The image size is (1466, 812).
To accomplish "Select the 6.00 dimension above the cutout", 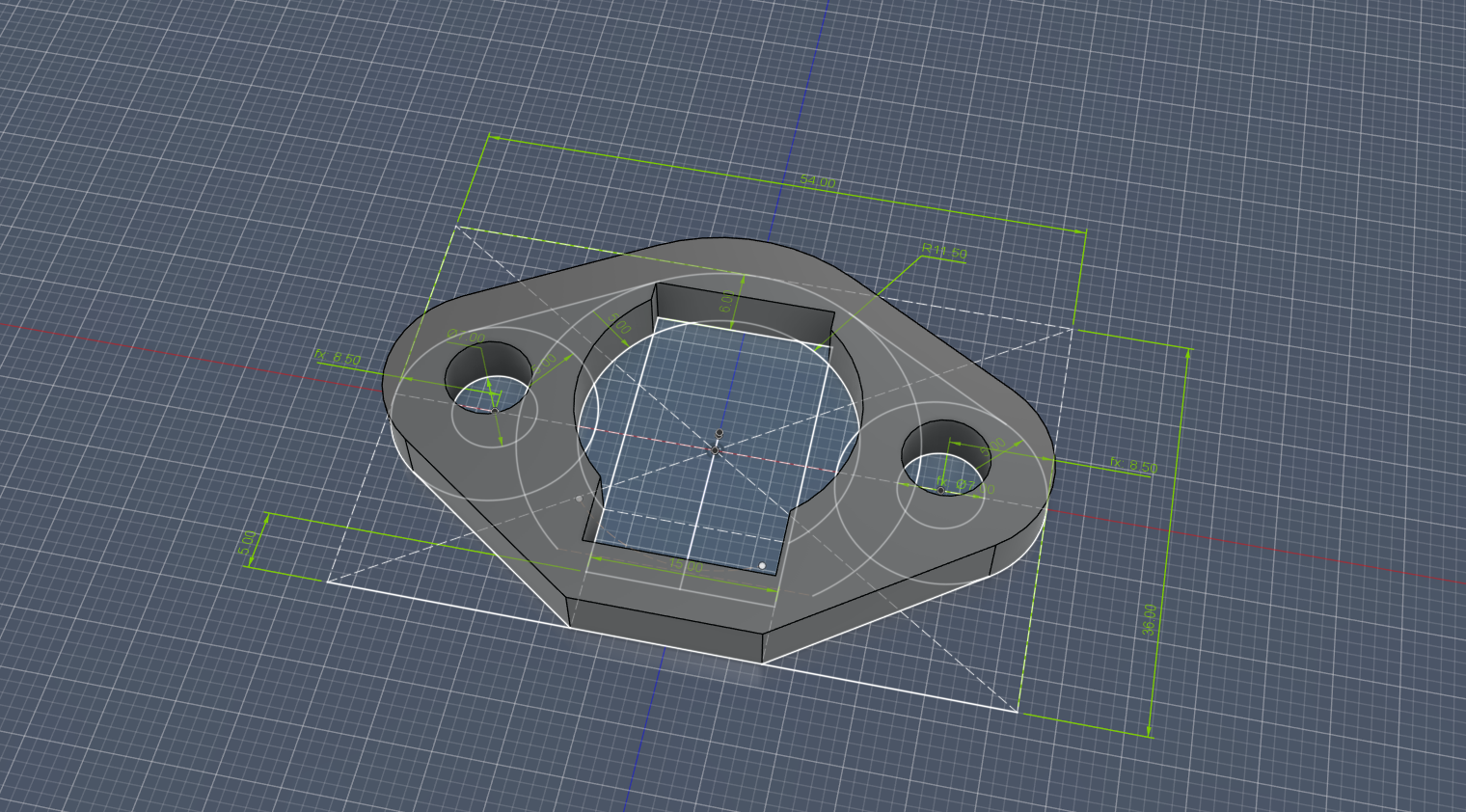I will click(x=727, y=302).
